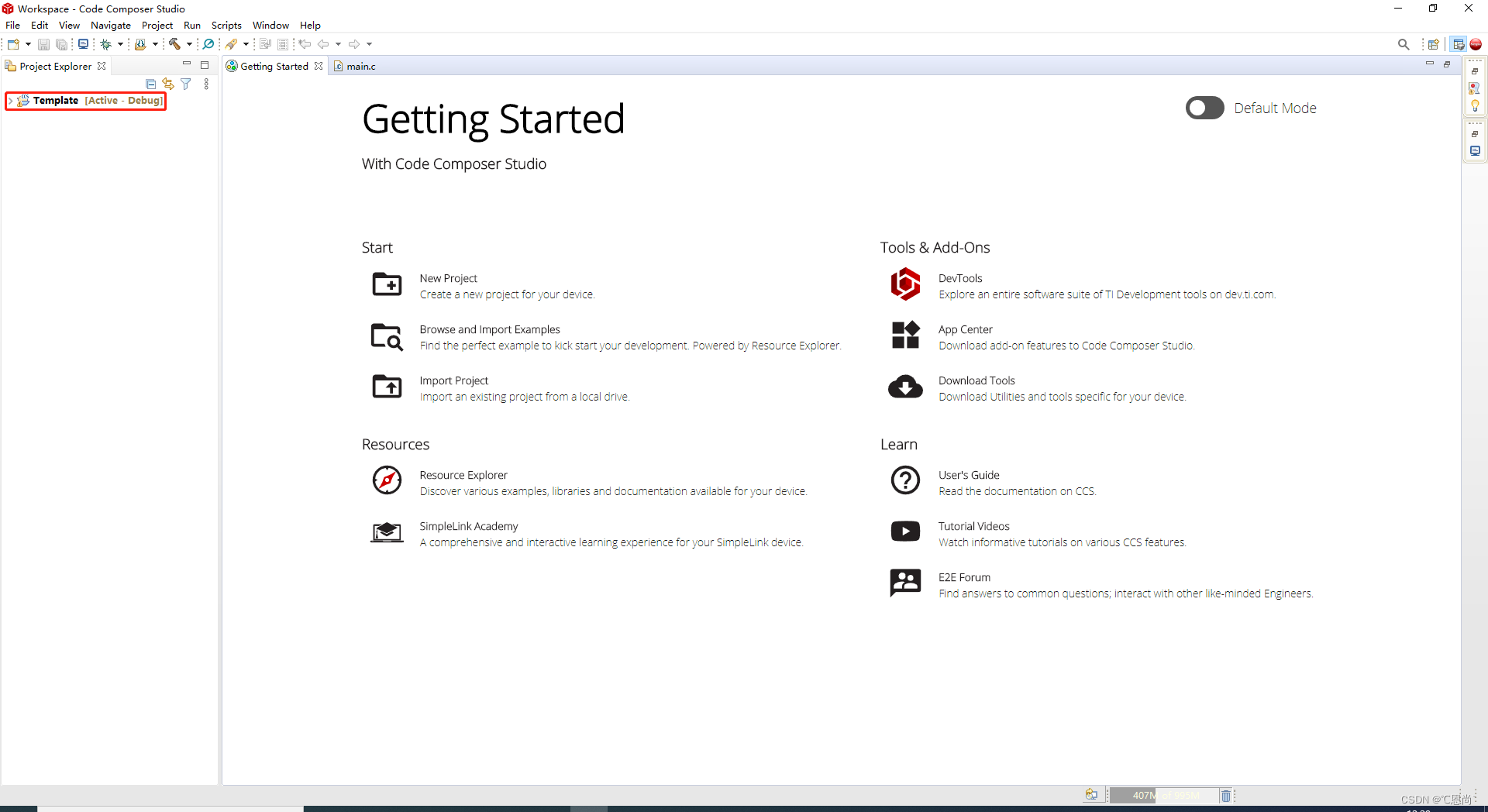Toggle the Default Mode switch
1488x812 pixels.
coord(1204,108)
